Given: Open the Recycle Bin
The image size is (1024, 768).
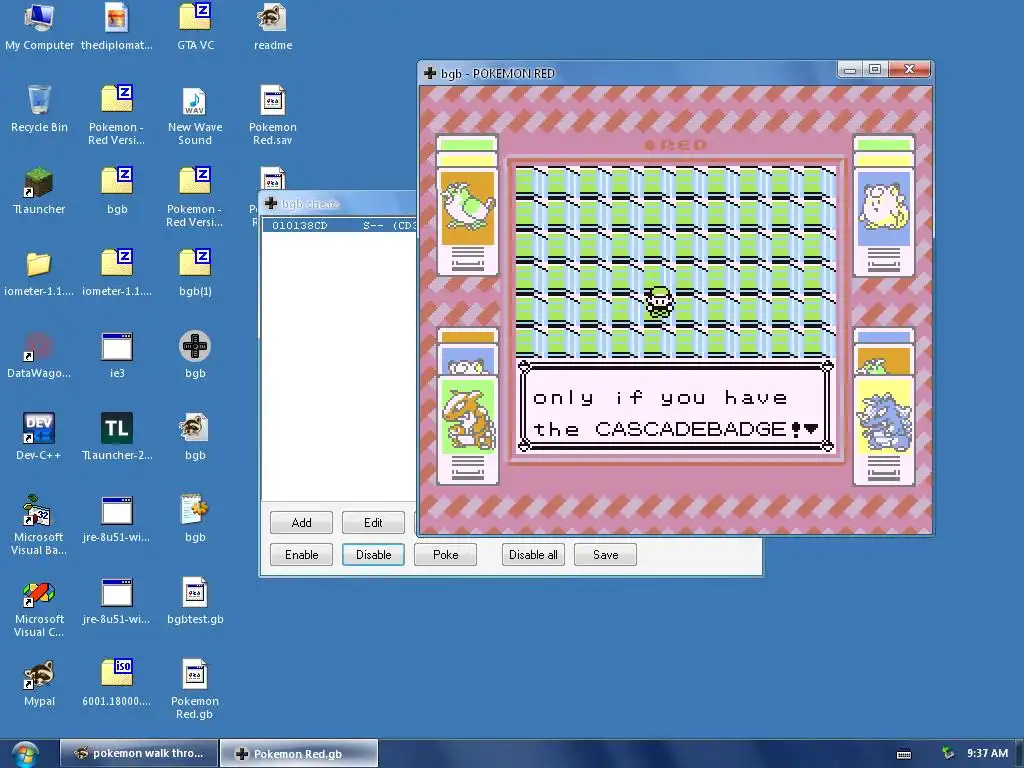Looking at the screenshot, I should tap(39, 109).
